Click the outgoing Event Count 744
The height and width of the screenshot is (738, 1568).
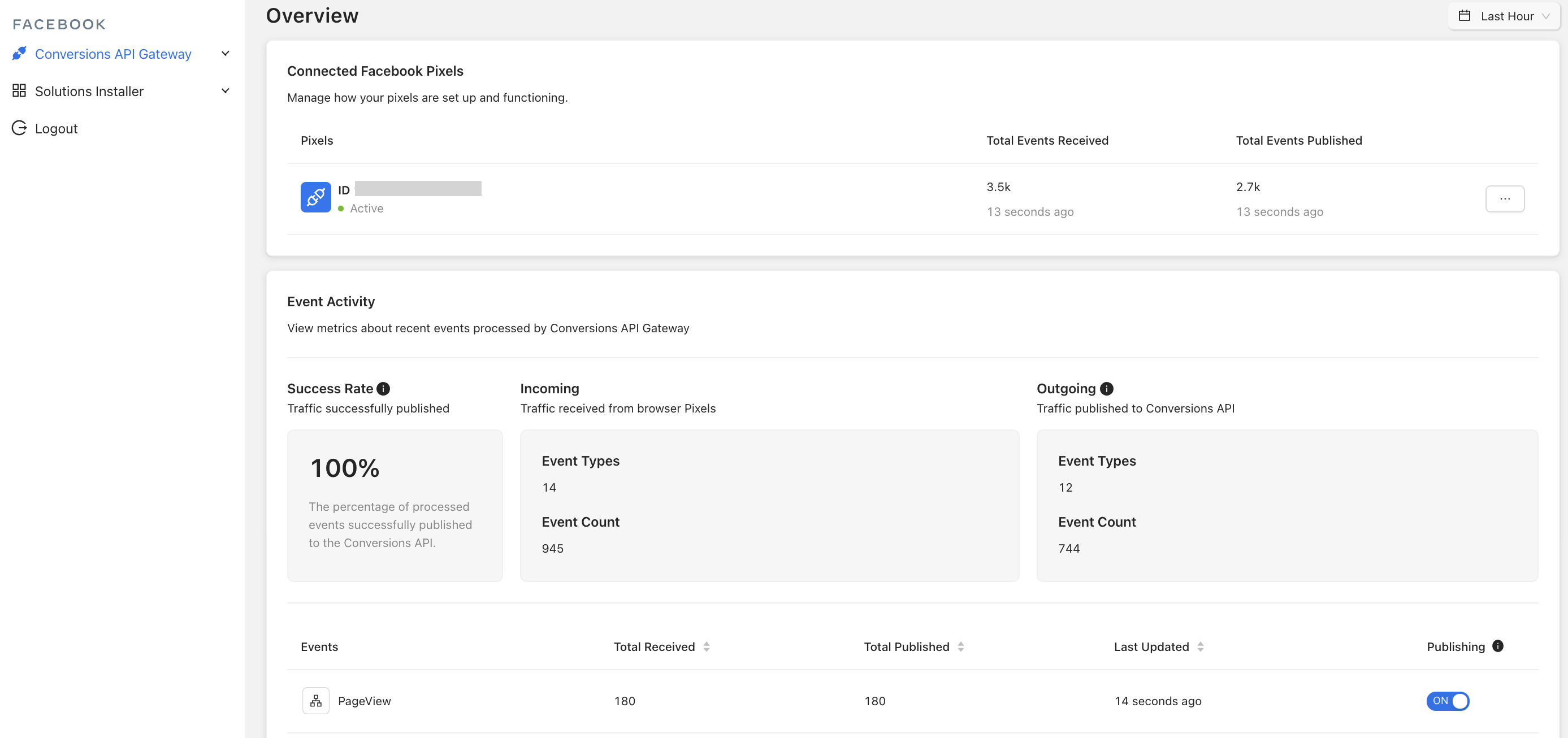point(1069,548)
